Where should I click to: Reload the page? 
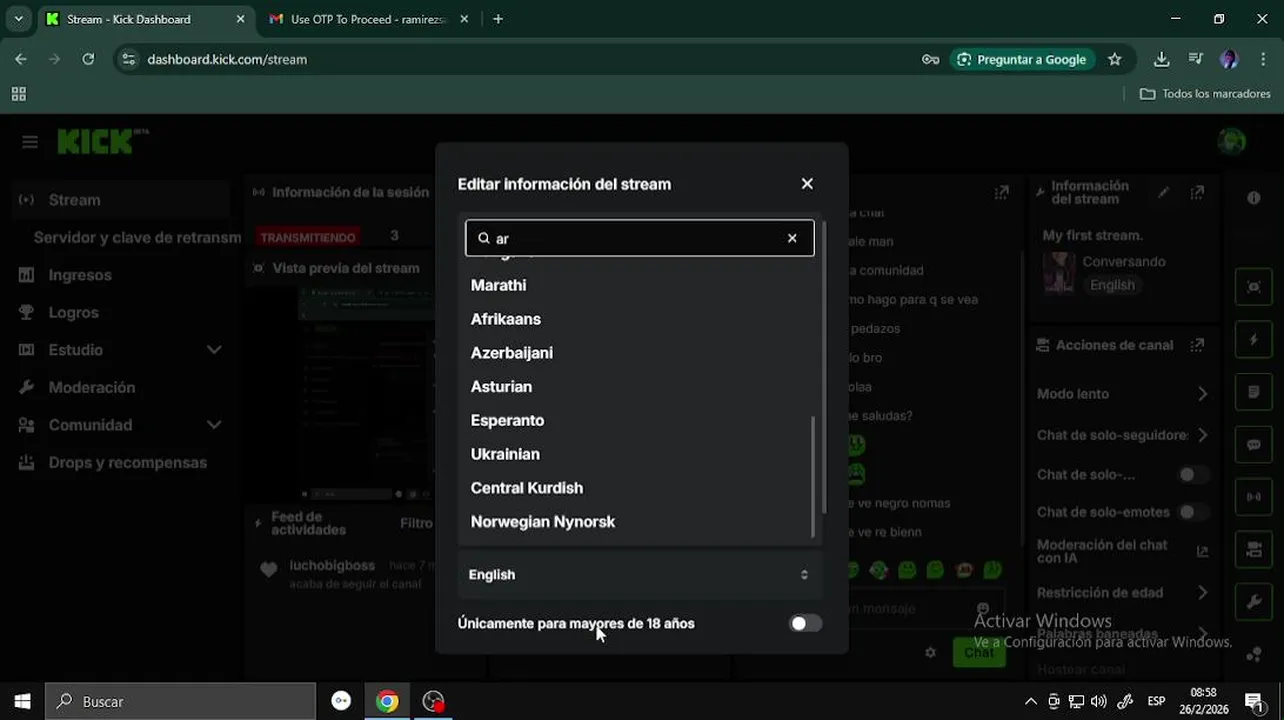pyautogui.click(x=88, y=59)
